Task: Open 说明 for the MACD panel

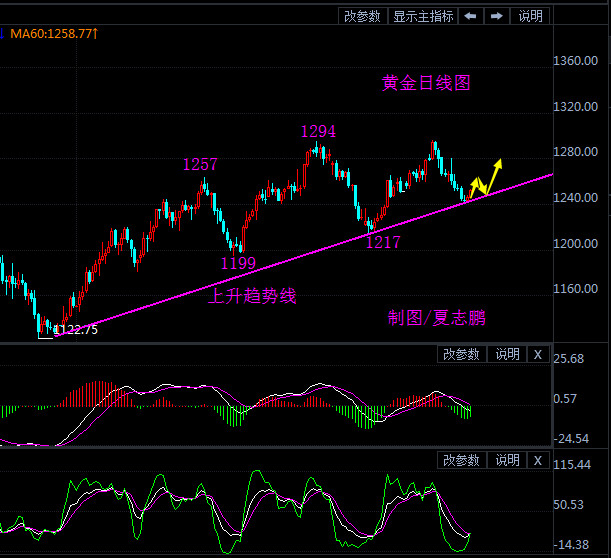Action: (507, 354)
